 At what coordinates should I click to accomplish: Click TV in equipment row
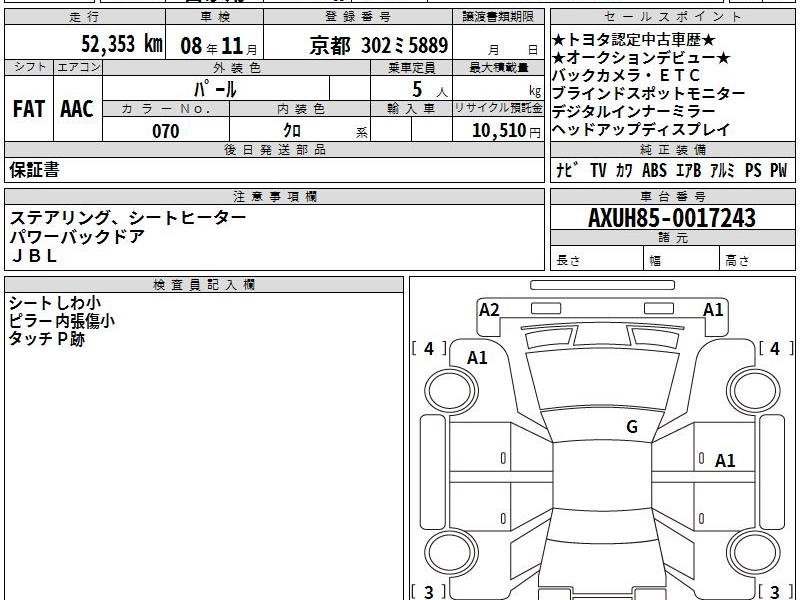pos(598,170)
